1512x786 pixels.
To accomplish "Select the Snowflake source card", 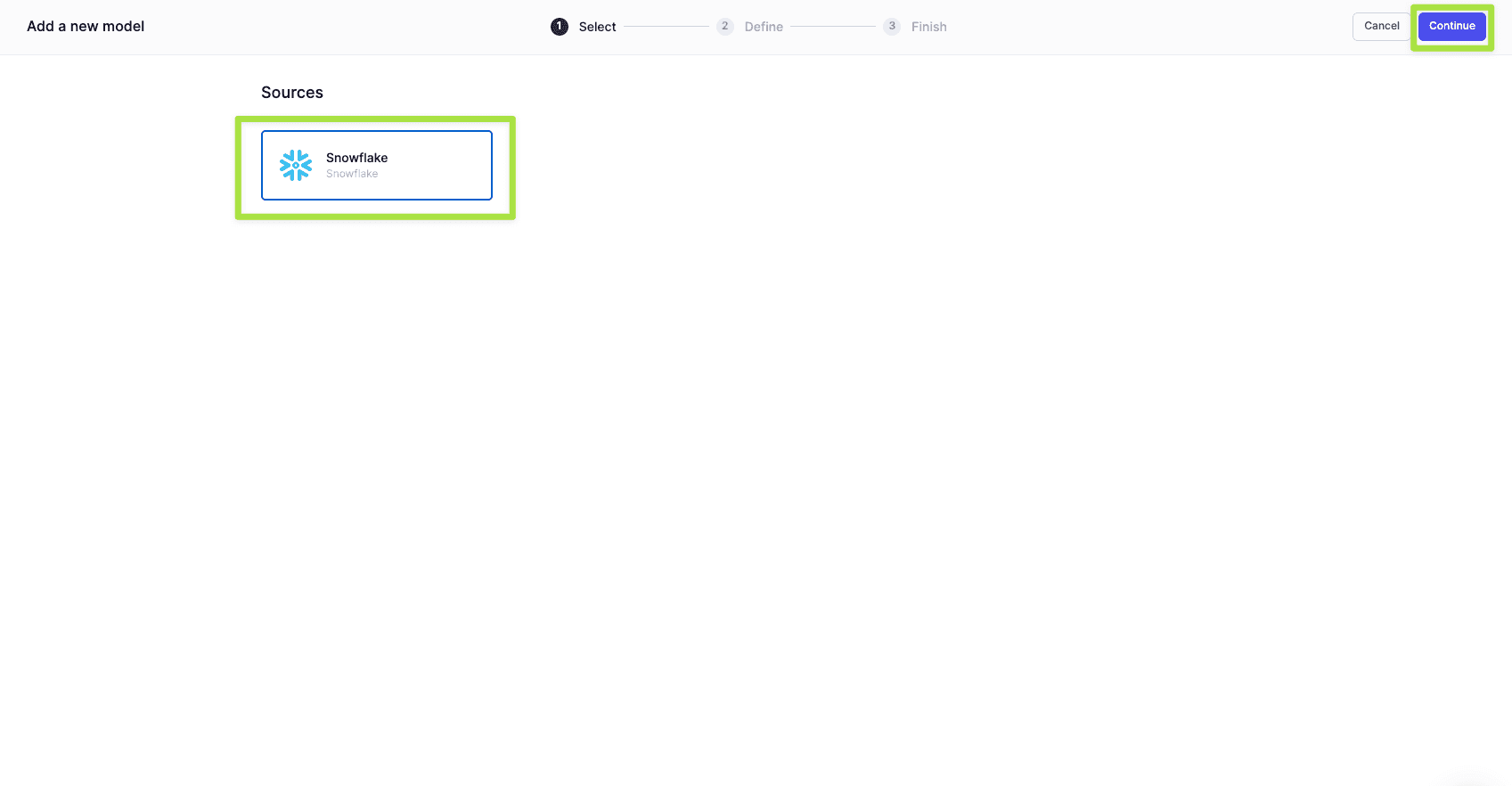I will pyautogui.click(x=377, y=165).
